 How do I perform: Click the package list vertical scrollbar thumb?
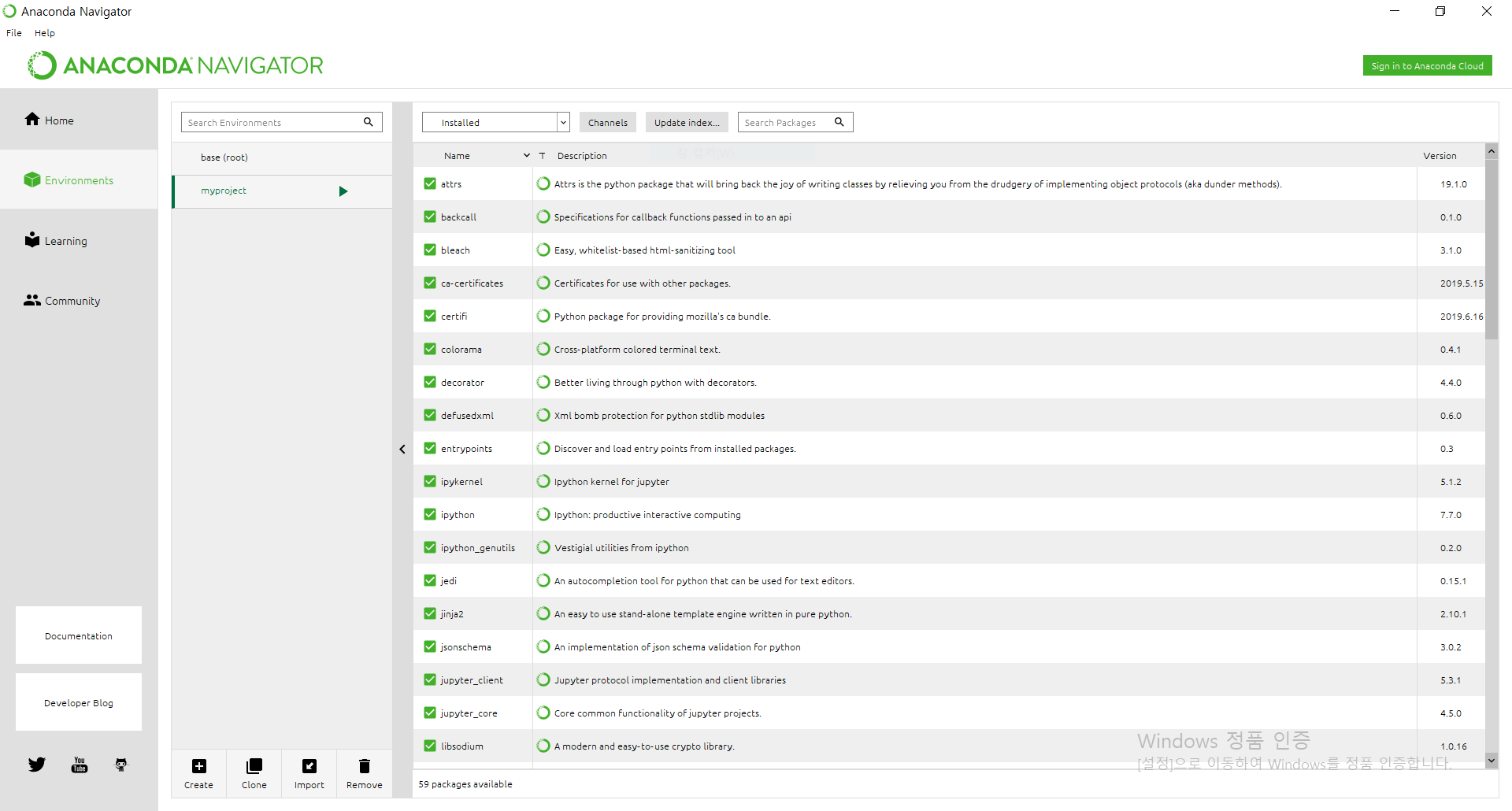[x=1492, y=248]
